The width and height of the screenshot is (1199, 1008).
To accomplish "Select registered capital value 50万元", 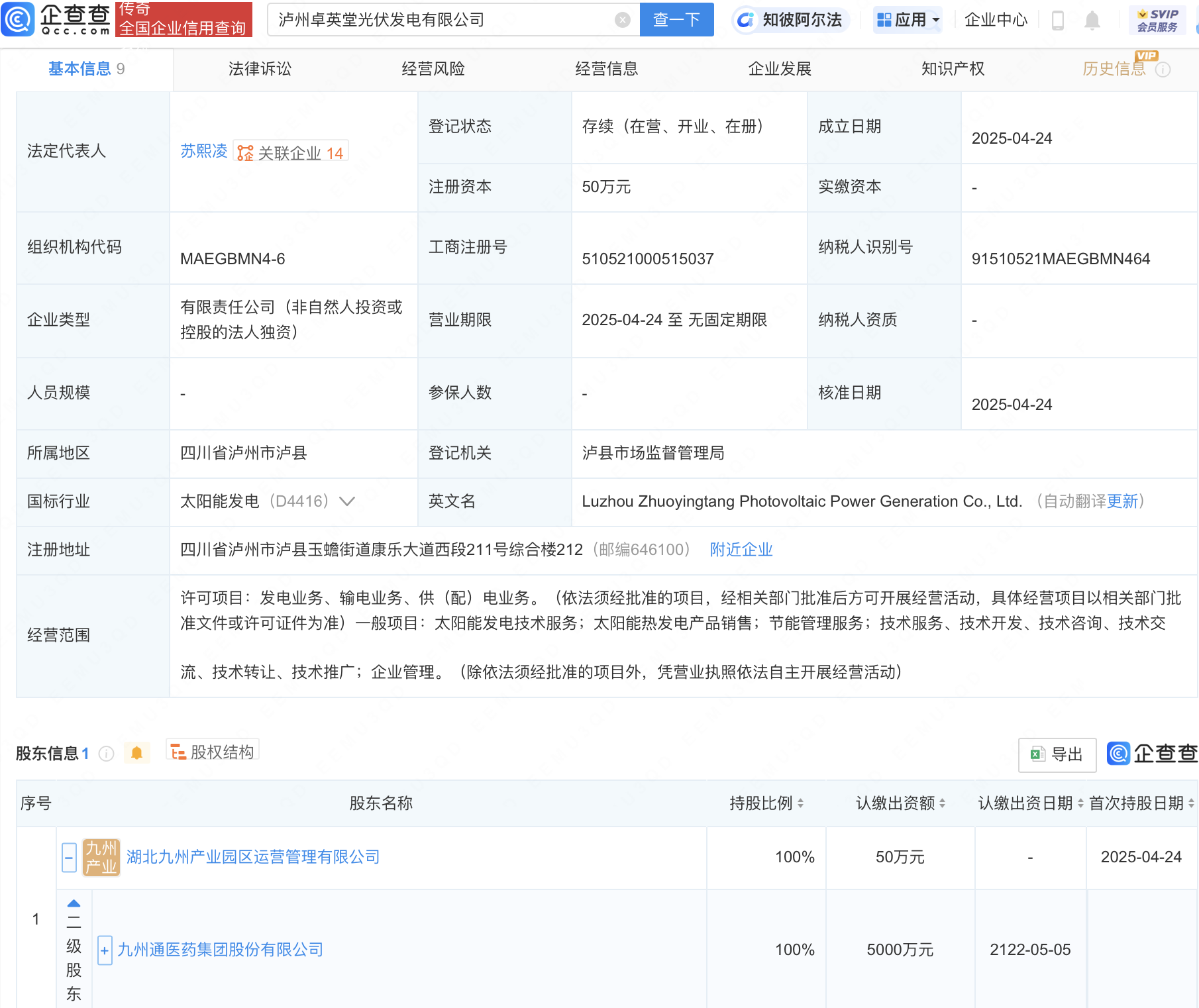I will click(x=606, y=187).
